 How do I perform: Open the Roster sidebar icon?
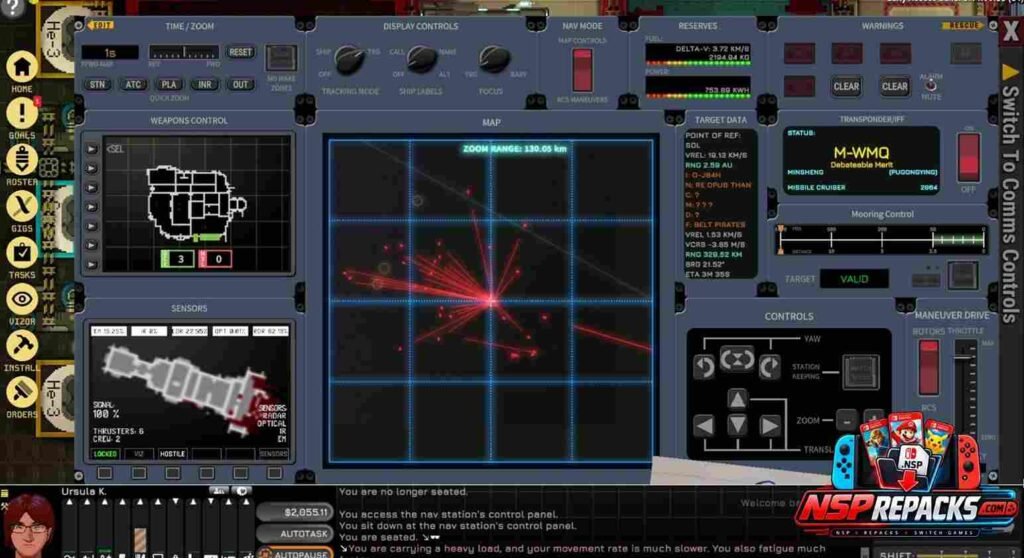22,159
